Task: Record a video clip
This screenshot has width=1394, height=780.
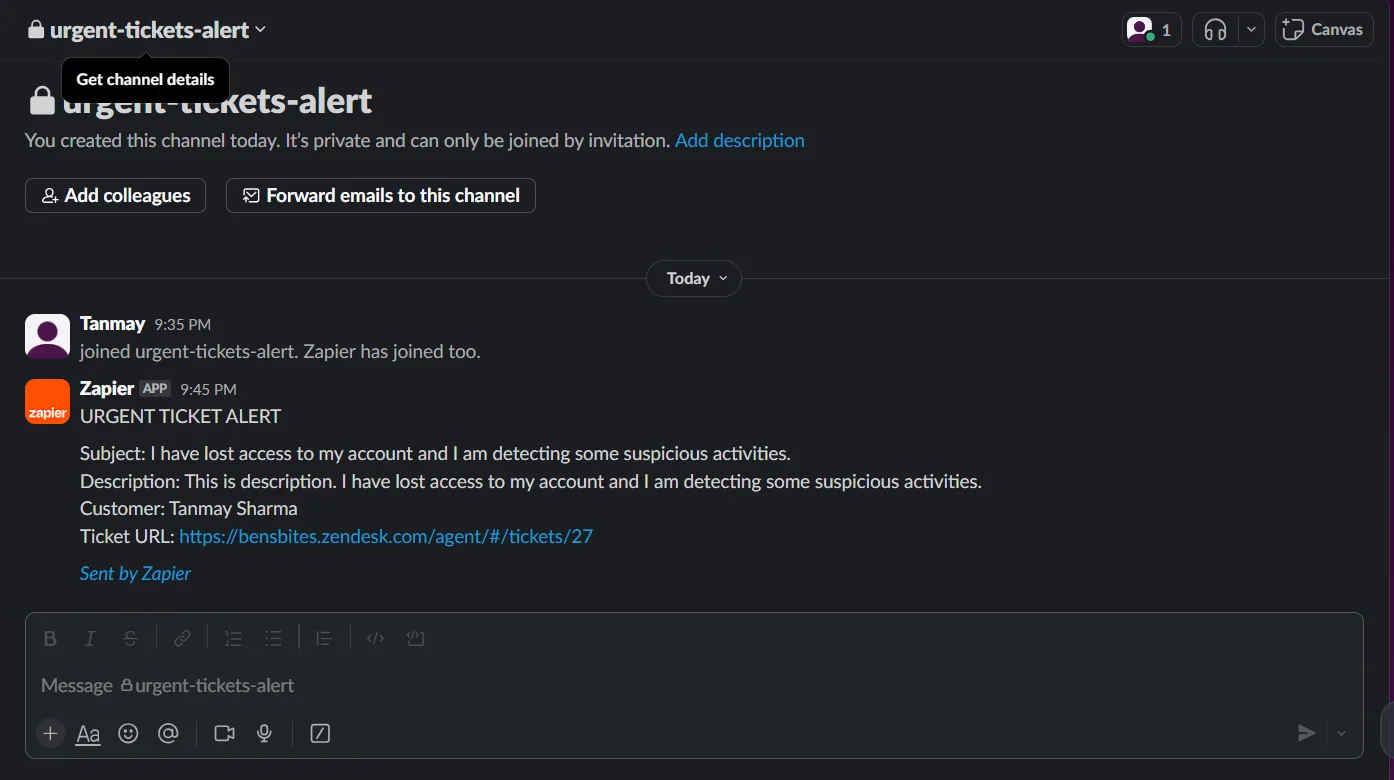Action: click(x=224, y=734)
